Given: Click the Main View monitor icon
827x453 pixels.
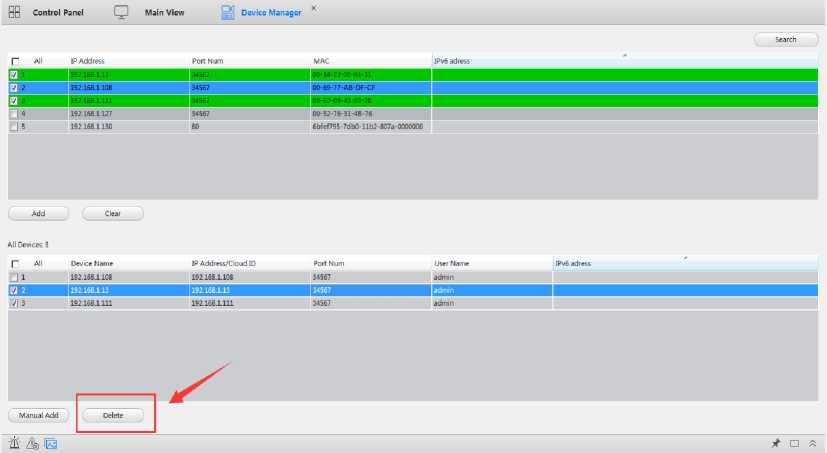Looking at the screenshot, I should 121,12.
